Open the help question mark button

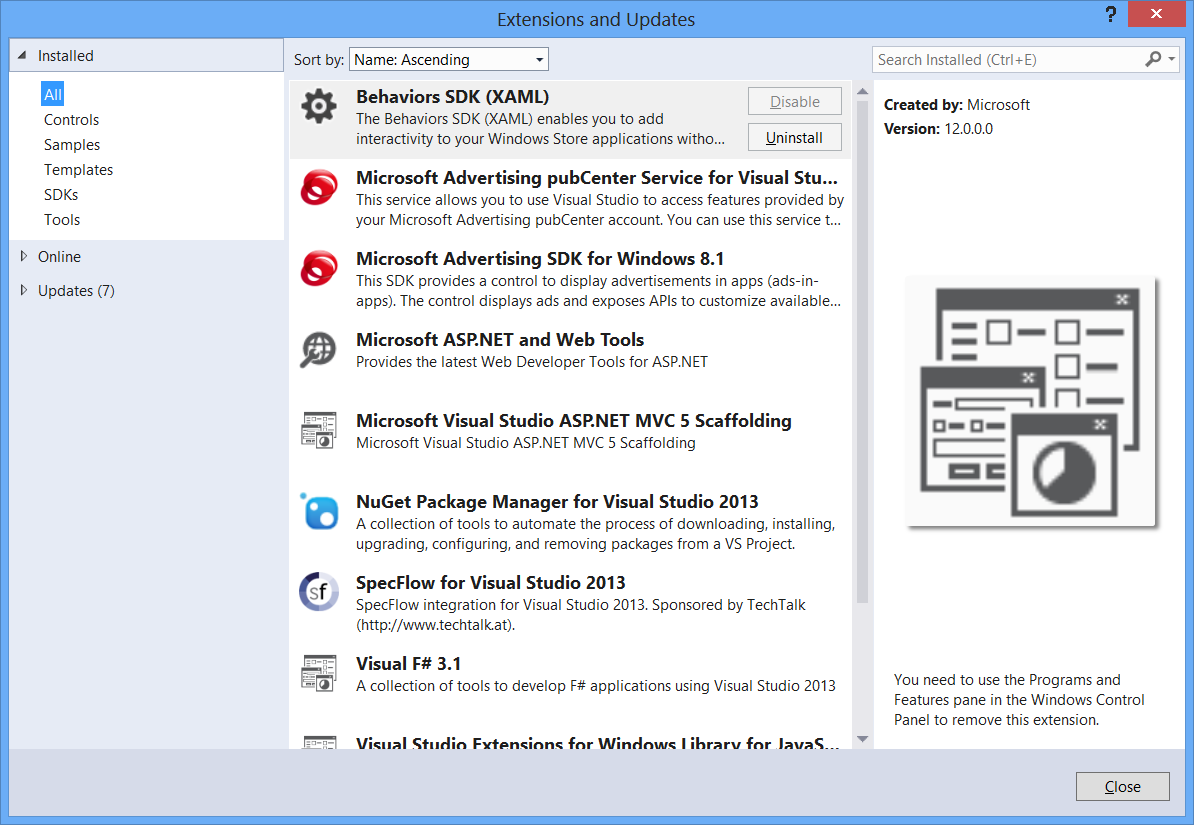[x=1110, y=15]
